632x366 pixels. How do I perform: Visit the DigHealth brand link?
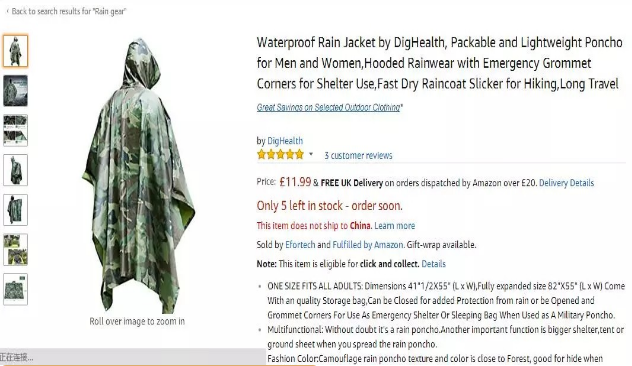pos(285,141)
